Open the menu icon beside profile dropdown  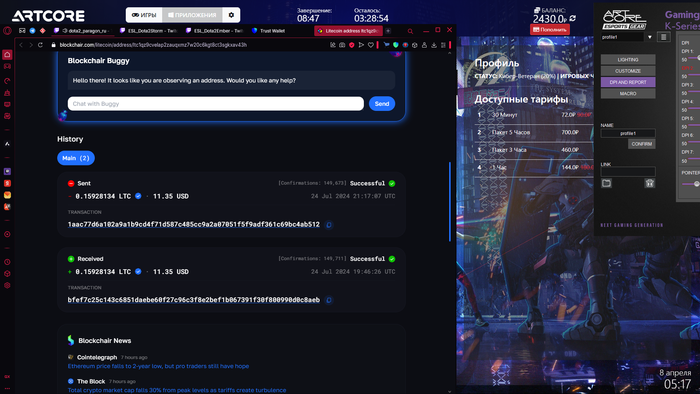pyautogui.click(x=664, y=37)
